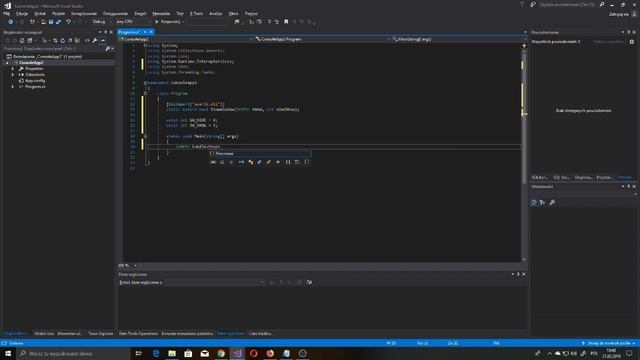Switch to the Data Tools Operations tab
The width and height of the screenshot is (640, 360).
point(138,334)
